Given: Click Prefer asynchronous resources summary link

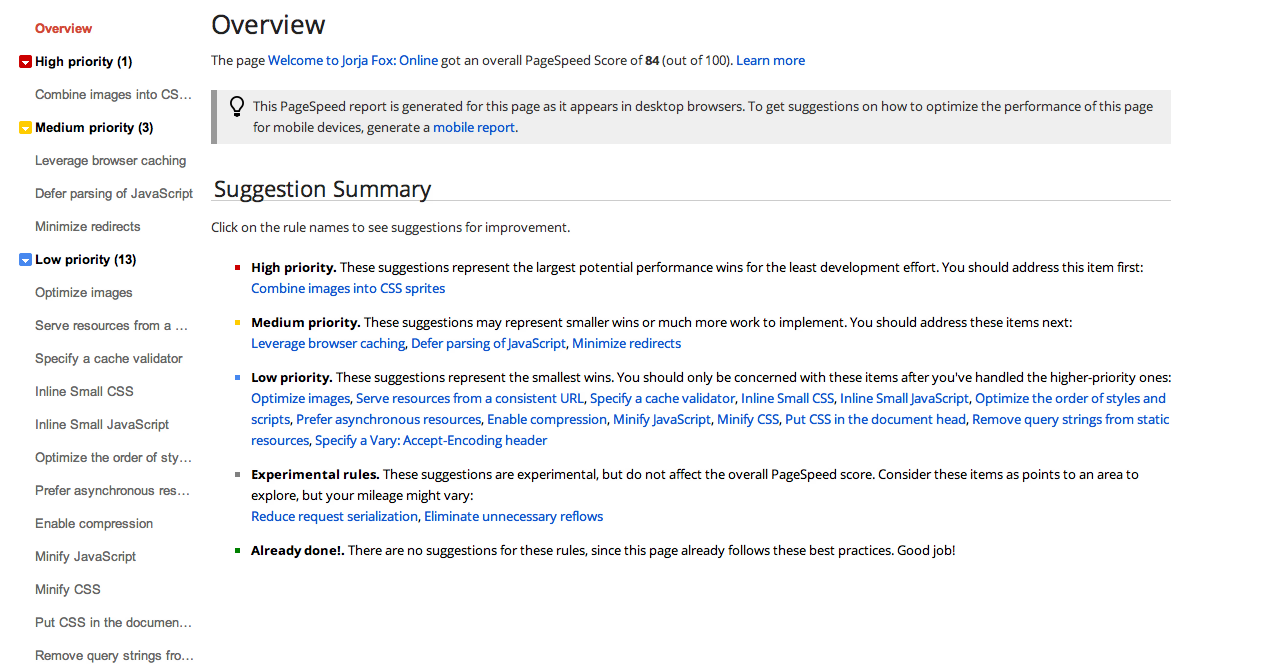Looking at the screenshot, I should (x=388, y=419).
